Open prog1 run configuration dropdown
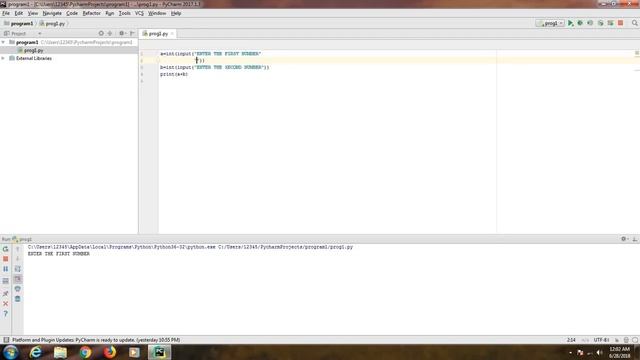The image size is (640, 360). 550,23
